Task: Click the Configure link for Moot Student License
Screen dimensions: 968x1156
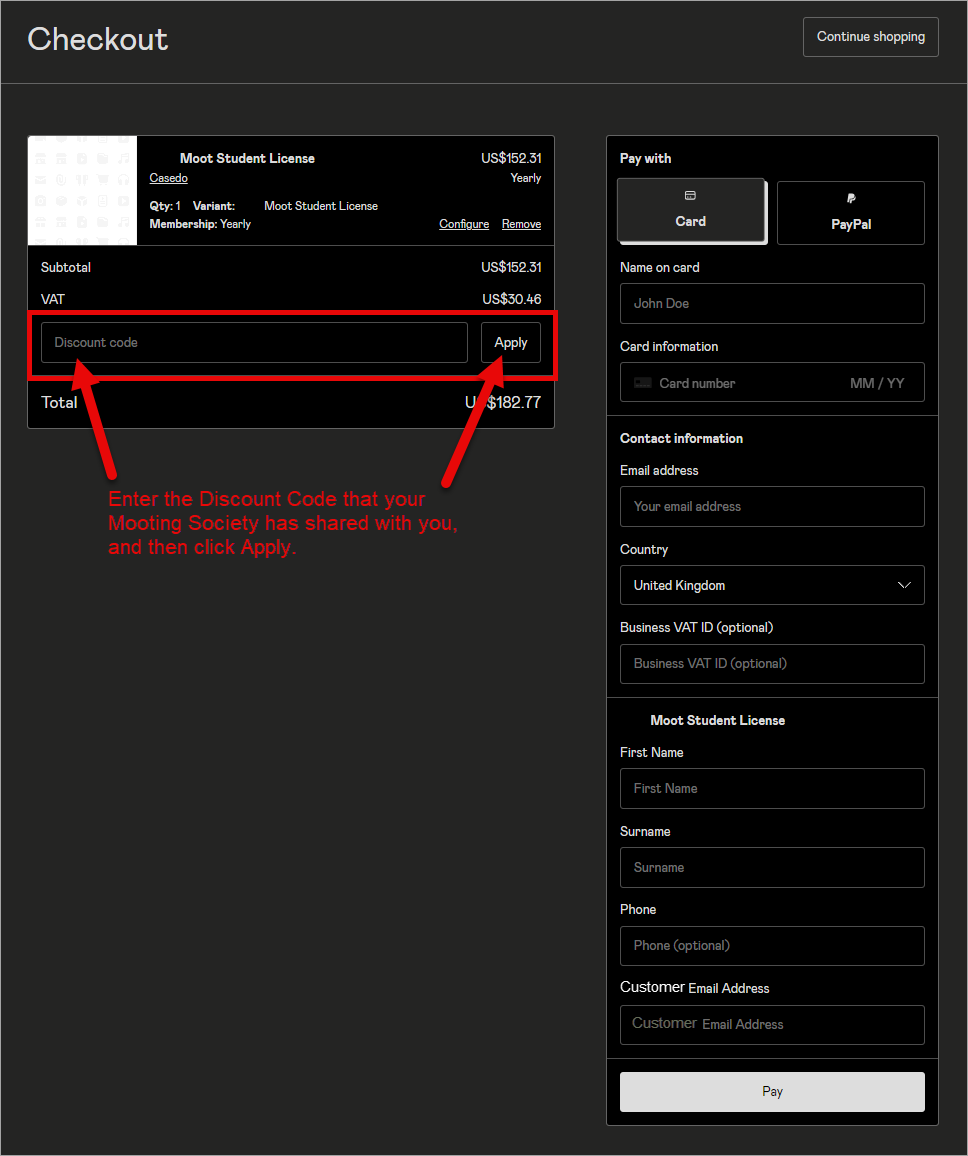Action: pyautogui.click(x=464, y=224)
